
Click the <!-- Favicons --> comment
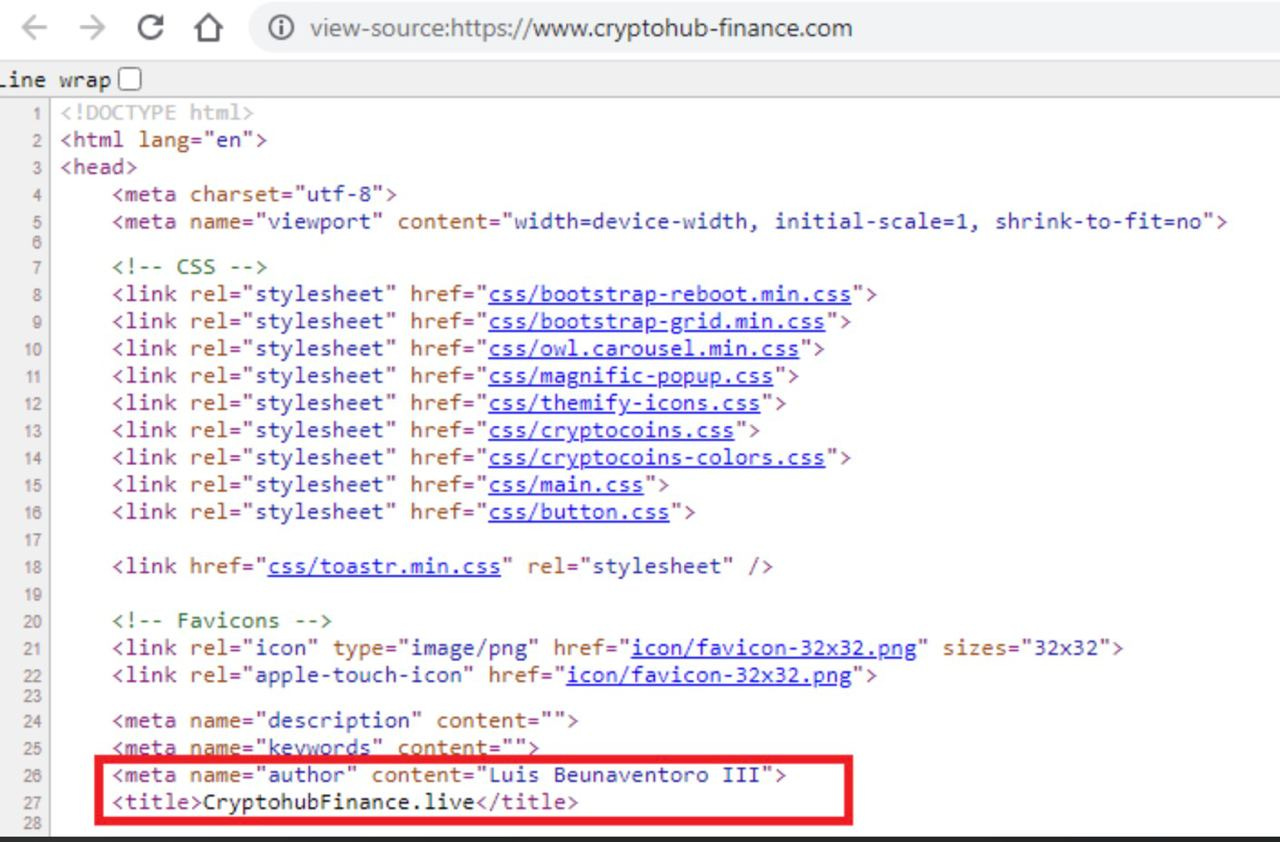coord(221,621)
